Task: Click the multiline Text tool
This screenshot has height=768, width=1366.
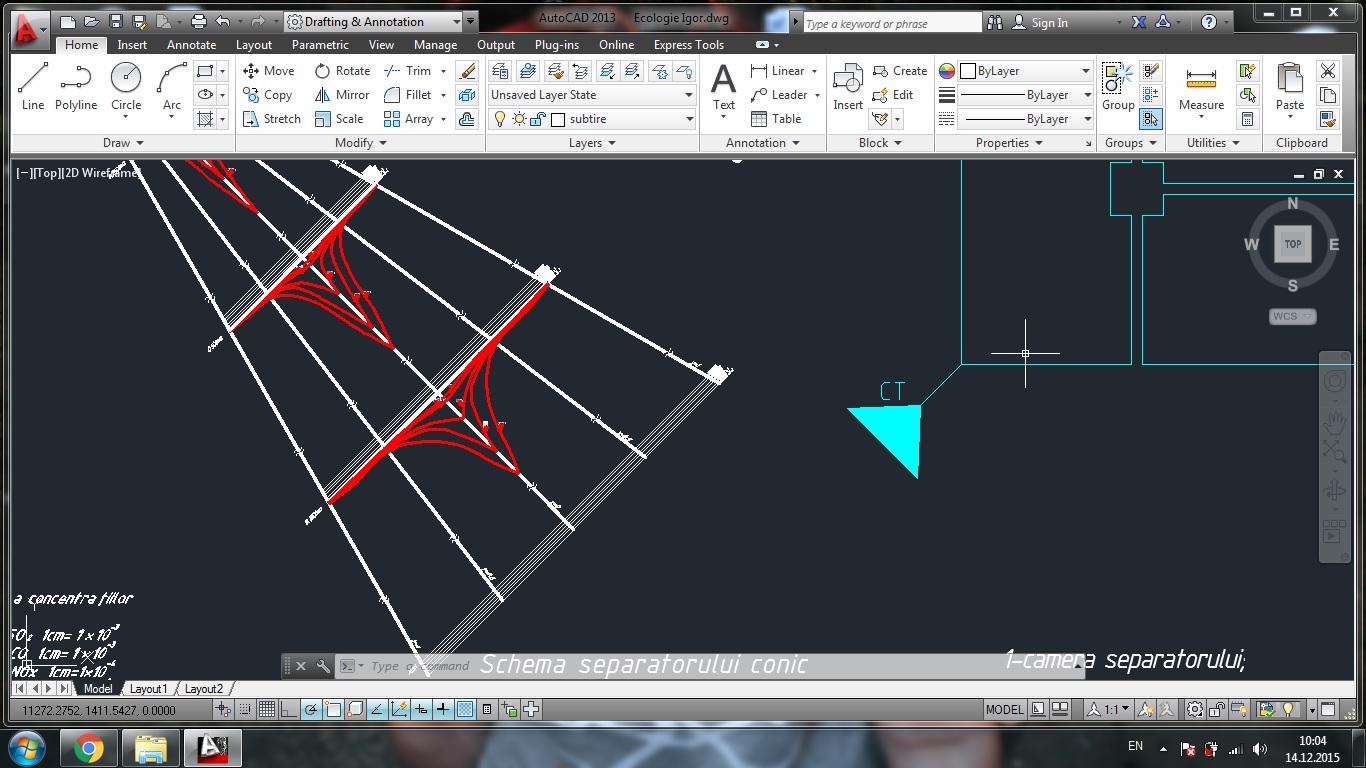Action: pos(723,86)
